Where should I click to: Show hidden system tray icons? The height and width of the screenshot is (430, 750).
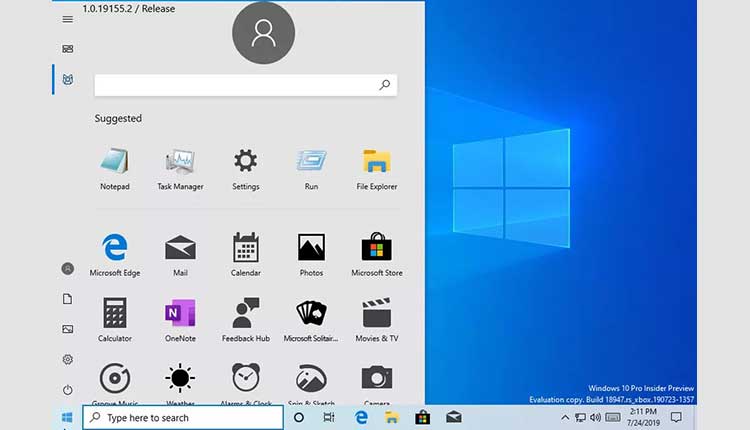565,418
